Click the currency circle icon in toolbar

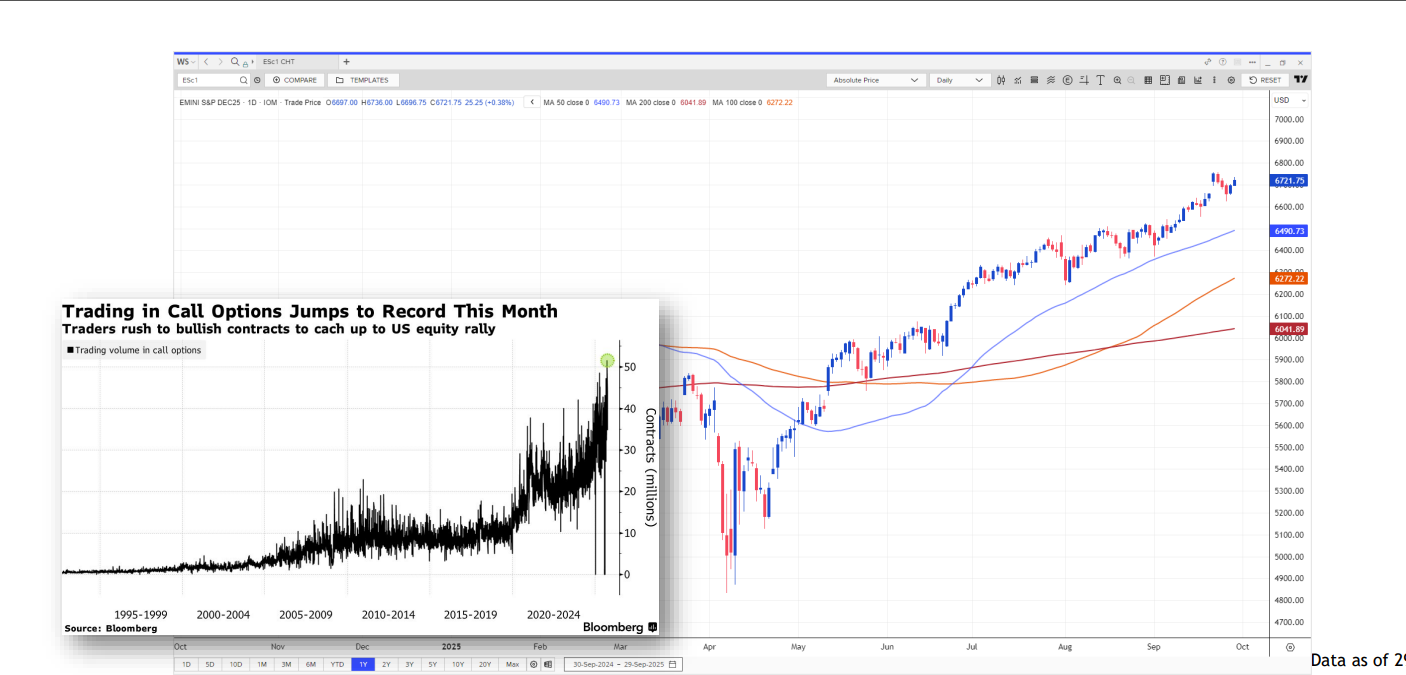coord(1067,80)
